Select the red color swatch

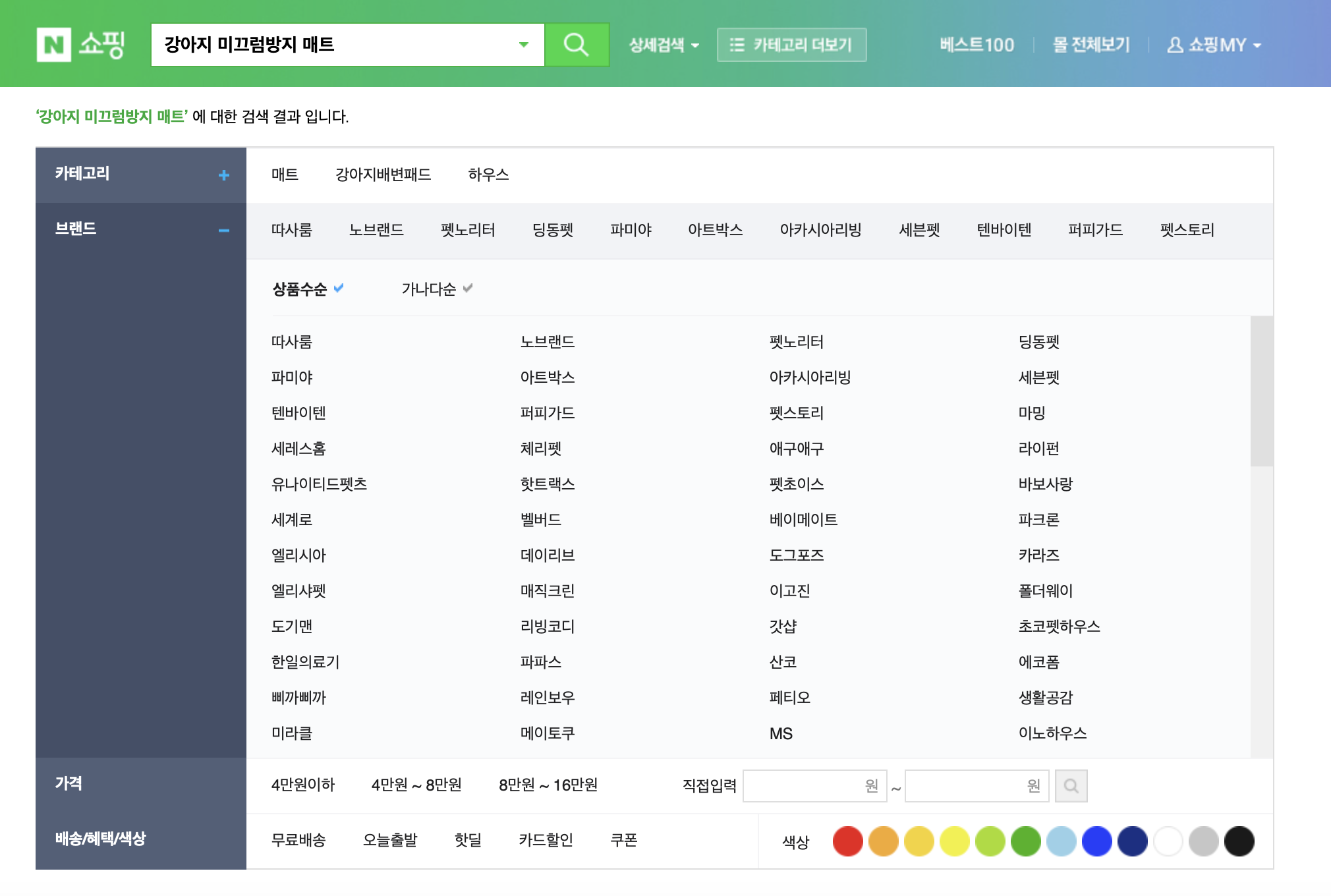tap(847, 841)
